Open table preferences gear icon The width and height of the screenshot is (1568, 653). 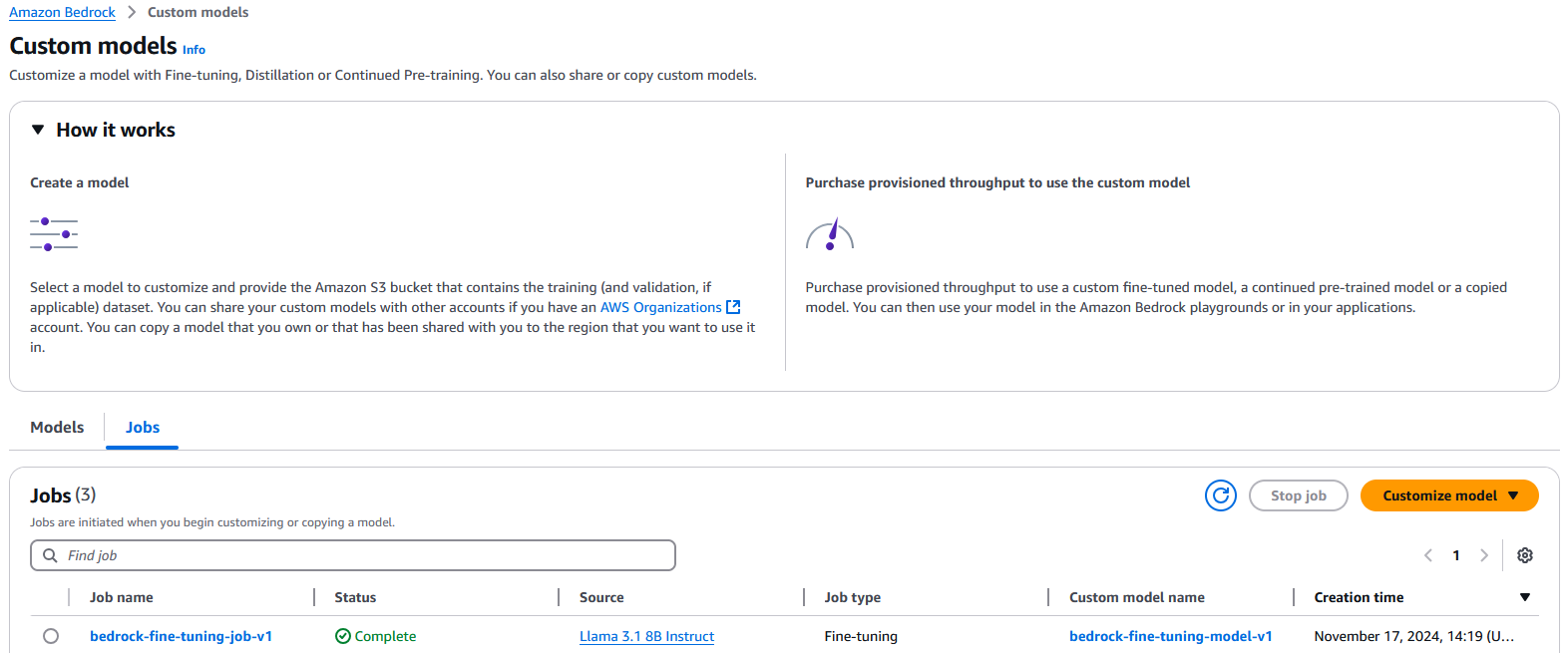(1525, 555)
